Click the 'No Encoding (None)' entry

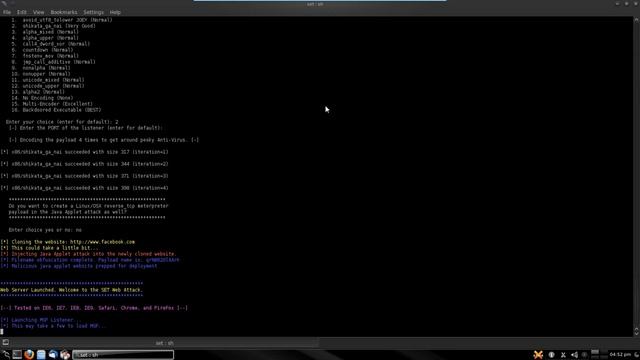[48, 98]
